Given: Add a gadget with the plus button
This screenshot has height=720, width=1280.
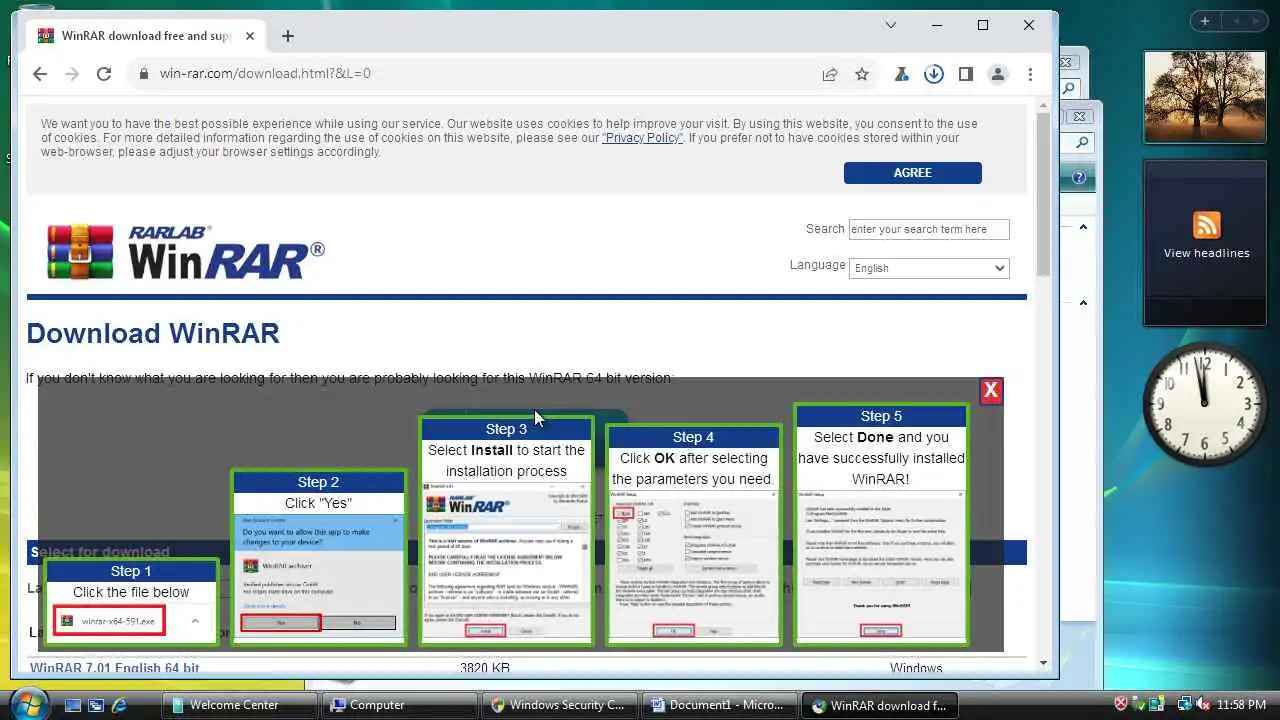Looking at the screenshot, I should [x=1205, y=21].
